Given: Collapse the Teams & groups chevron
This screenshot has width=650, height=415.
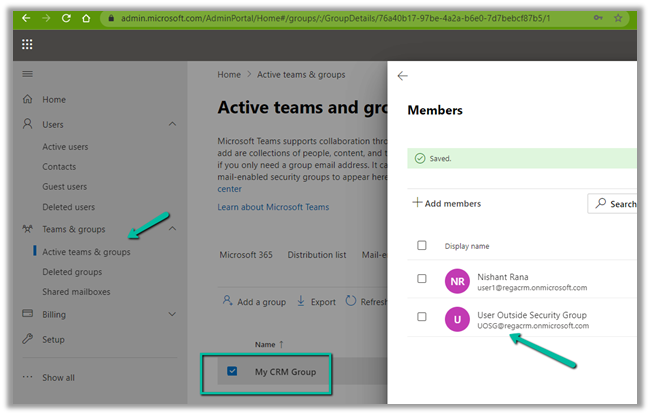Looking at the screenshot, I should [x=172, y=229].
